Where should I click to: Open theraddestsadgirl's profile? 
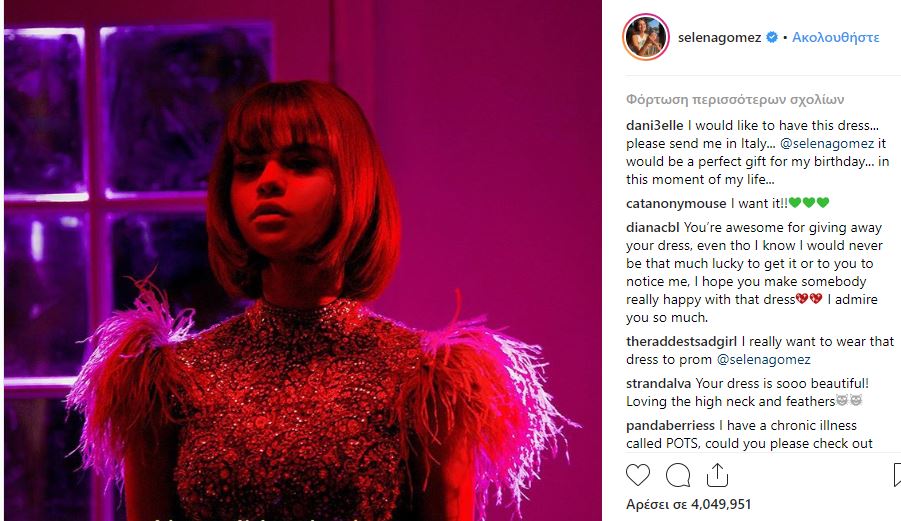tap(681, 341)
